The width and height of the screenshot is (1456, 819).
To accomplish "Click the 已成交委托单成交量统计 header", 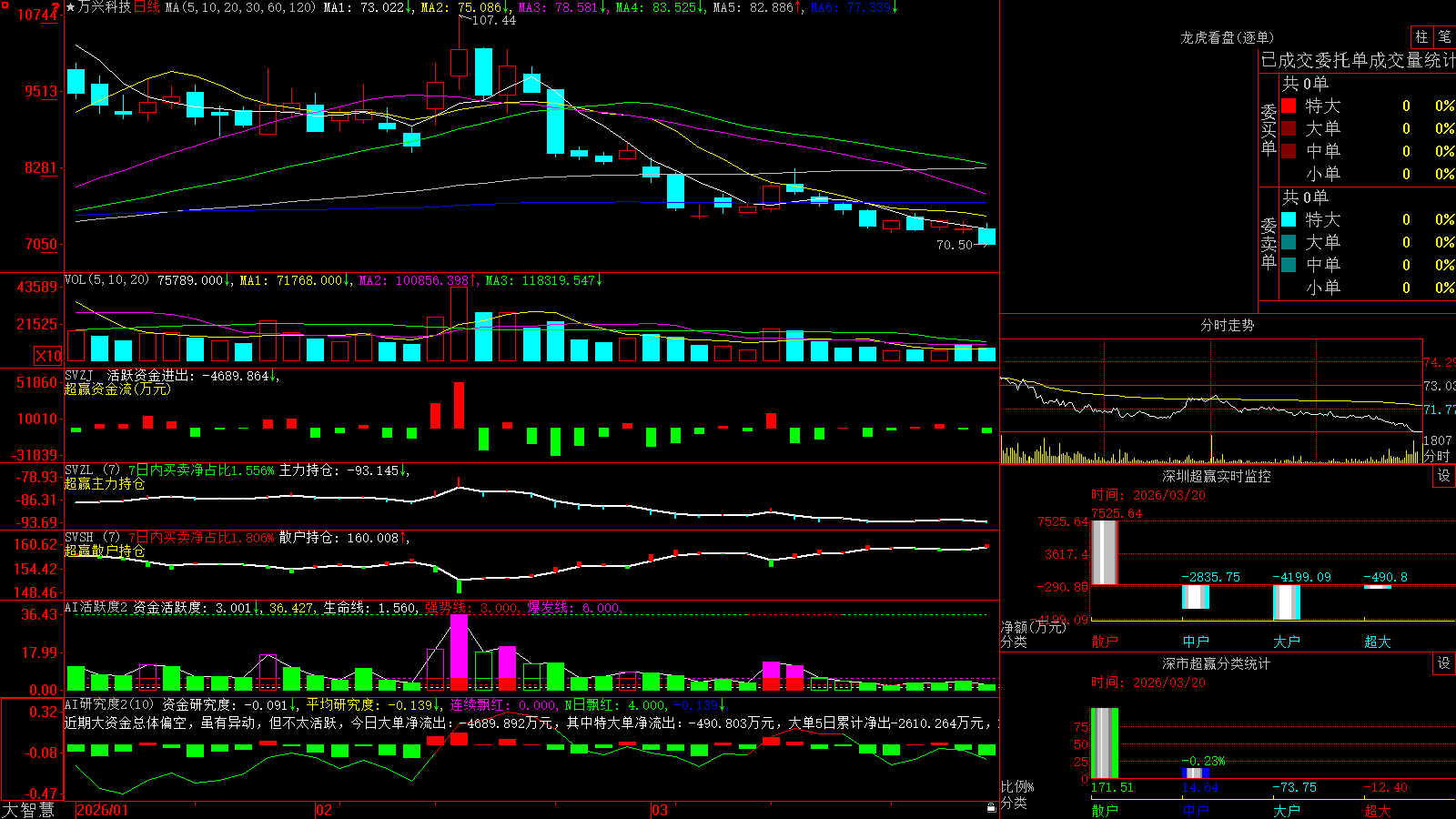I will pyautogui.click(x=1358, y=60).
